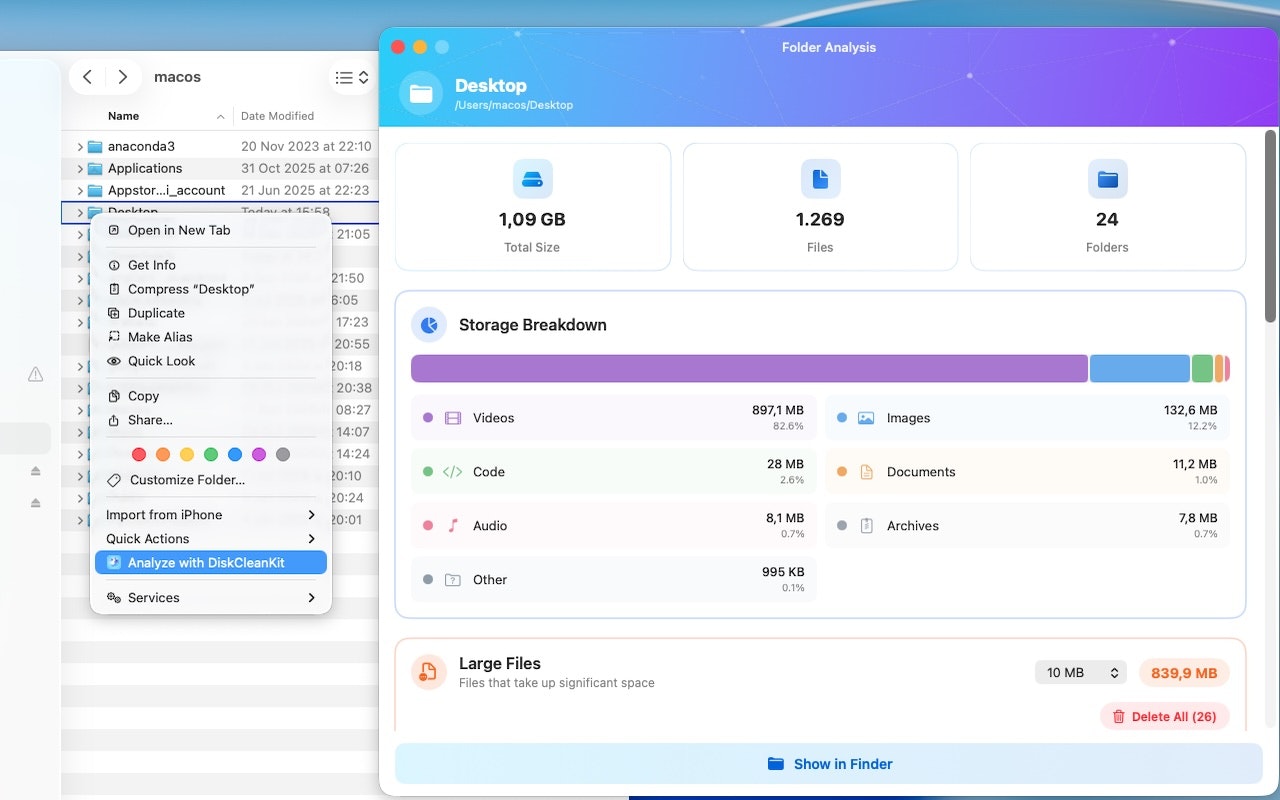
Task: Pick the gray tag color
Action: pos(283,454)
